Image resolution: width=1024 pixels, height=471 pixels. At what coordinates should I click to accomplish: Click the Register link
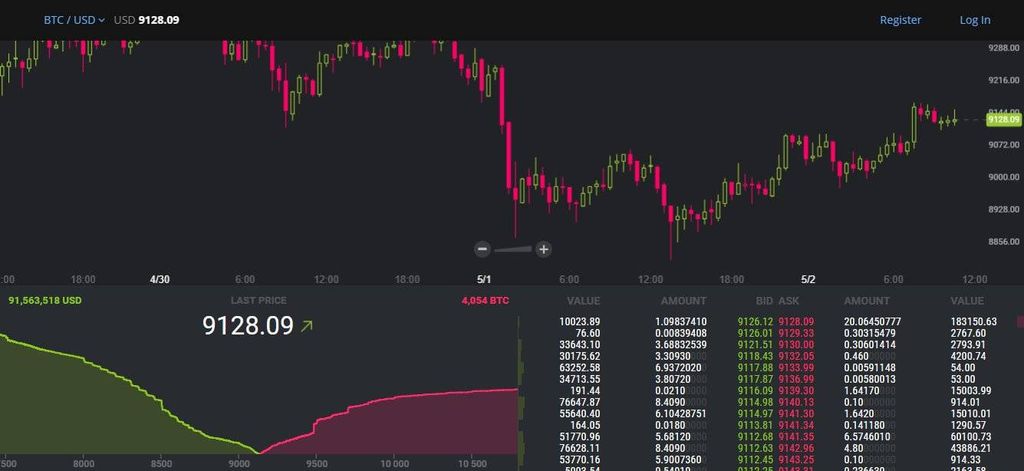901,20
